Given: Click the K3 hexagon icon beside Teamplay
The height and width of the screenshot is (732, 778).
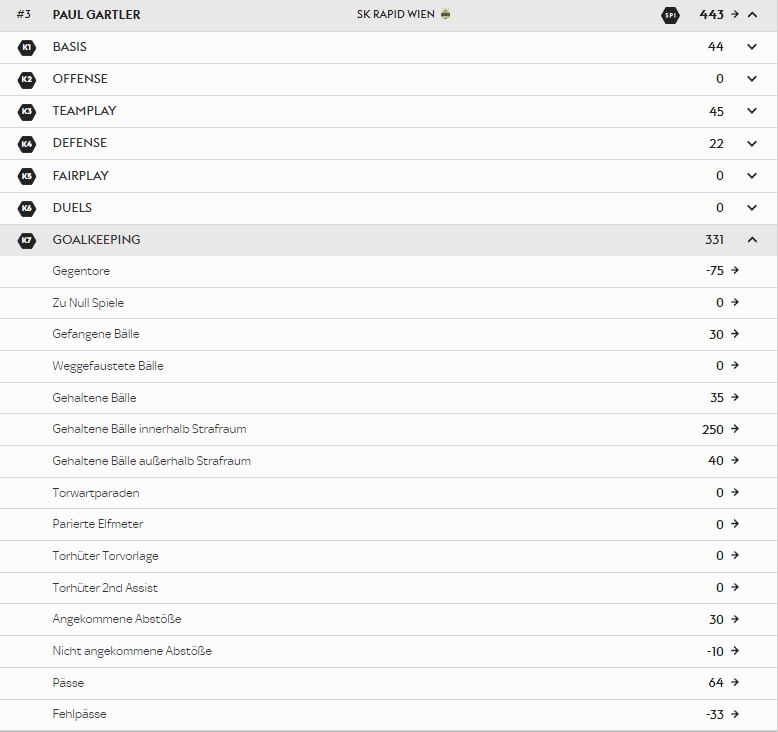Looking at the screenshot, I should click(x=27, y=111).
